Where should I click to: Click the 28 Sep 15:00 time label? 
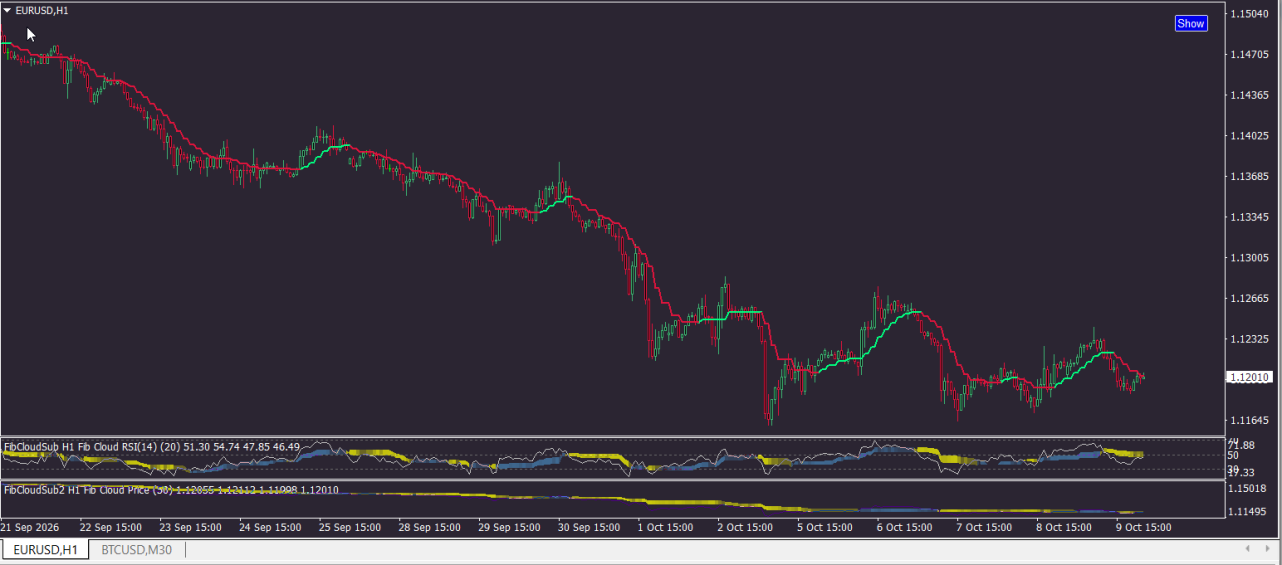(430, 527)
